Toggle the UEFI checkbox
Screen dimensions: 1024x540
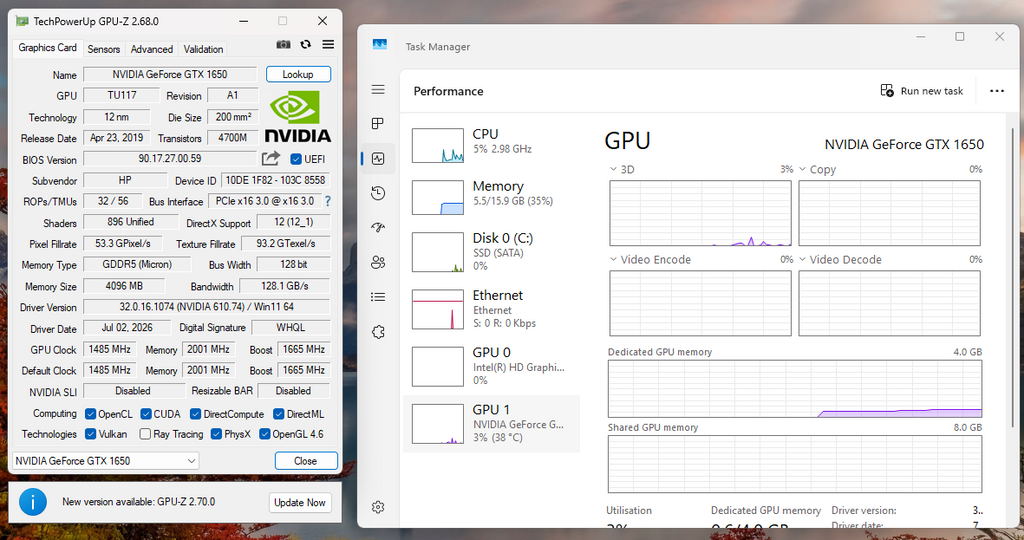pos(296,159)
